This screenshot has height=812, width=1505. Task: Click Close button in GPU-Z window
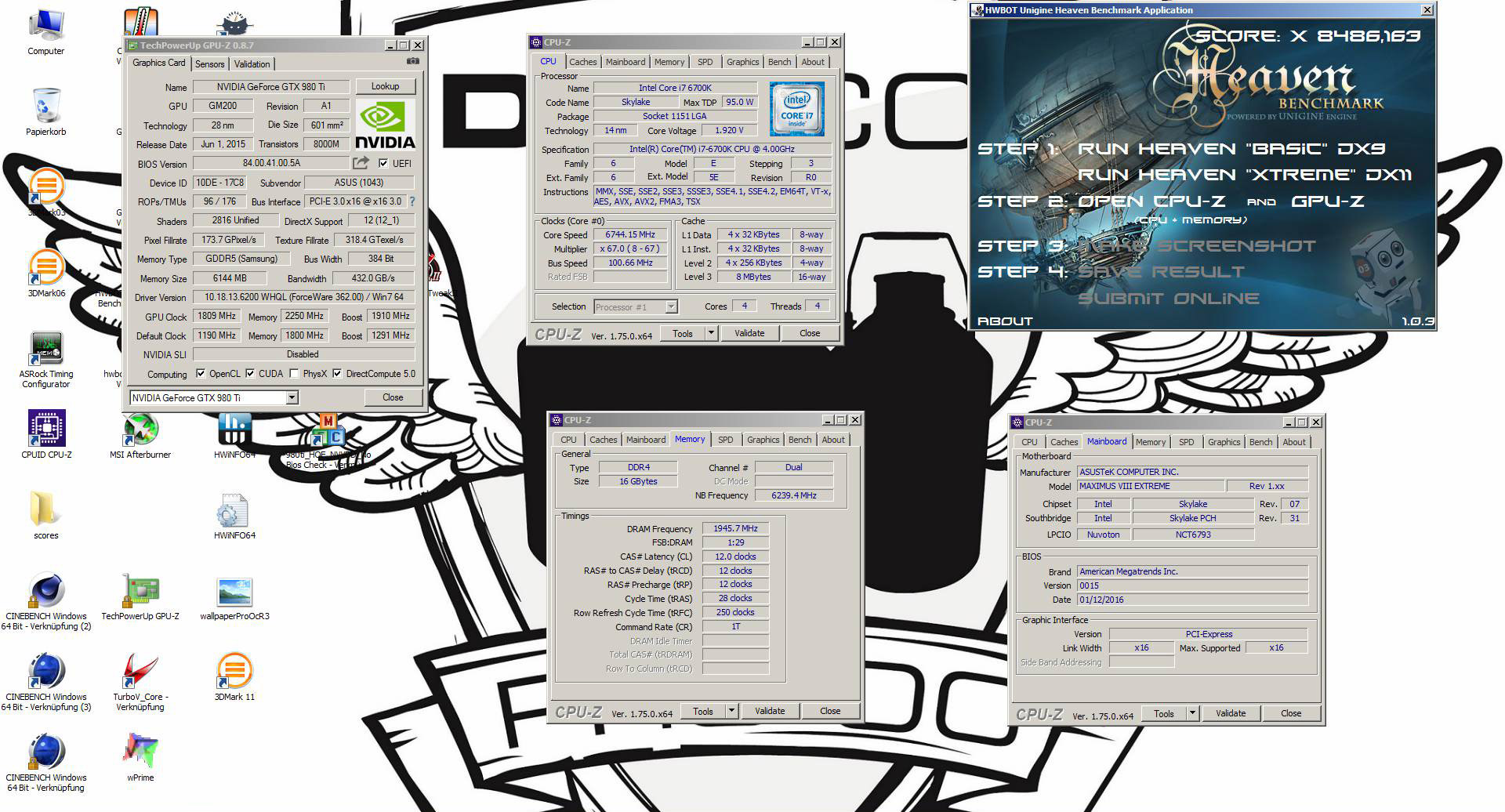(393, 397)
